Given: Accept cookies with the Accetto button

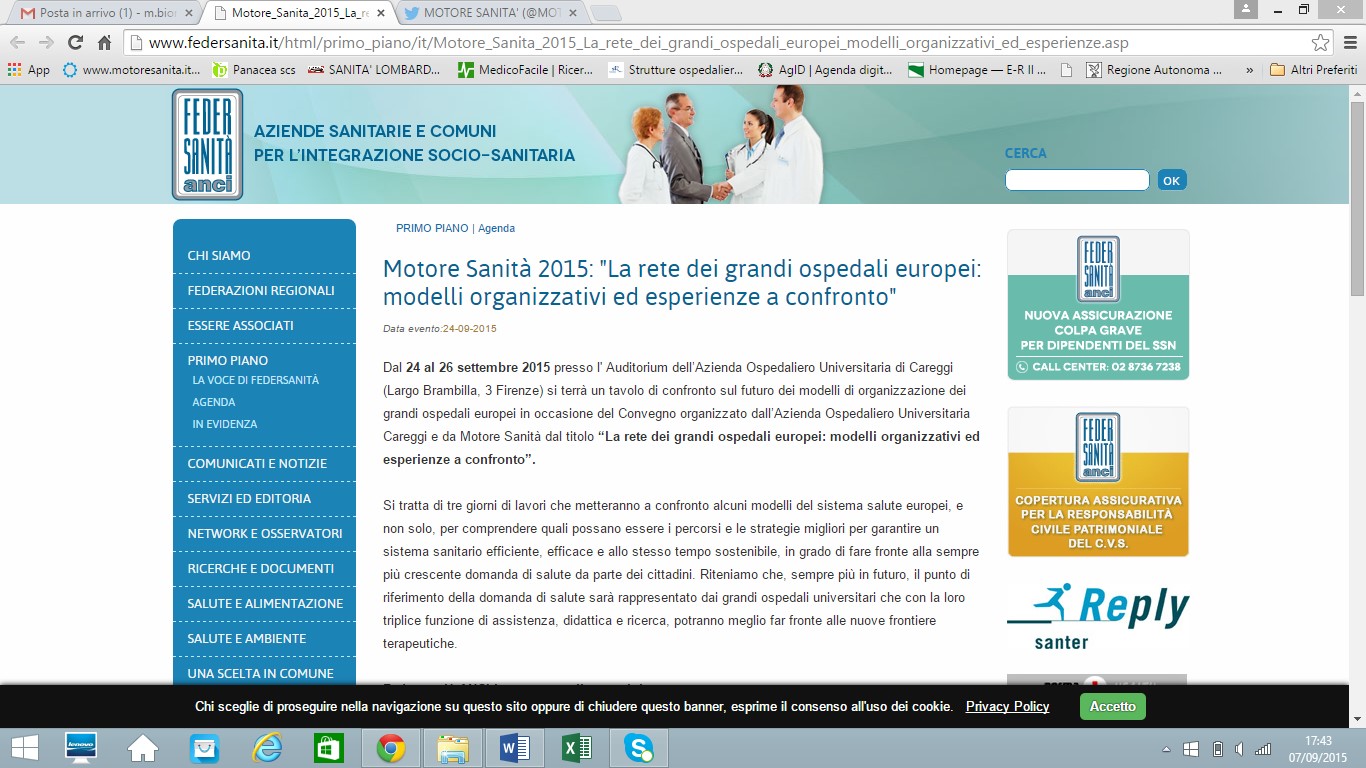Looking at the screenshot, I should coord(1113,706).
